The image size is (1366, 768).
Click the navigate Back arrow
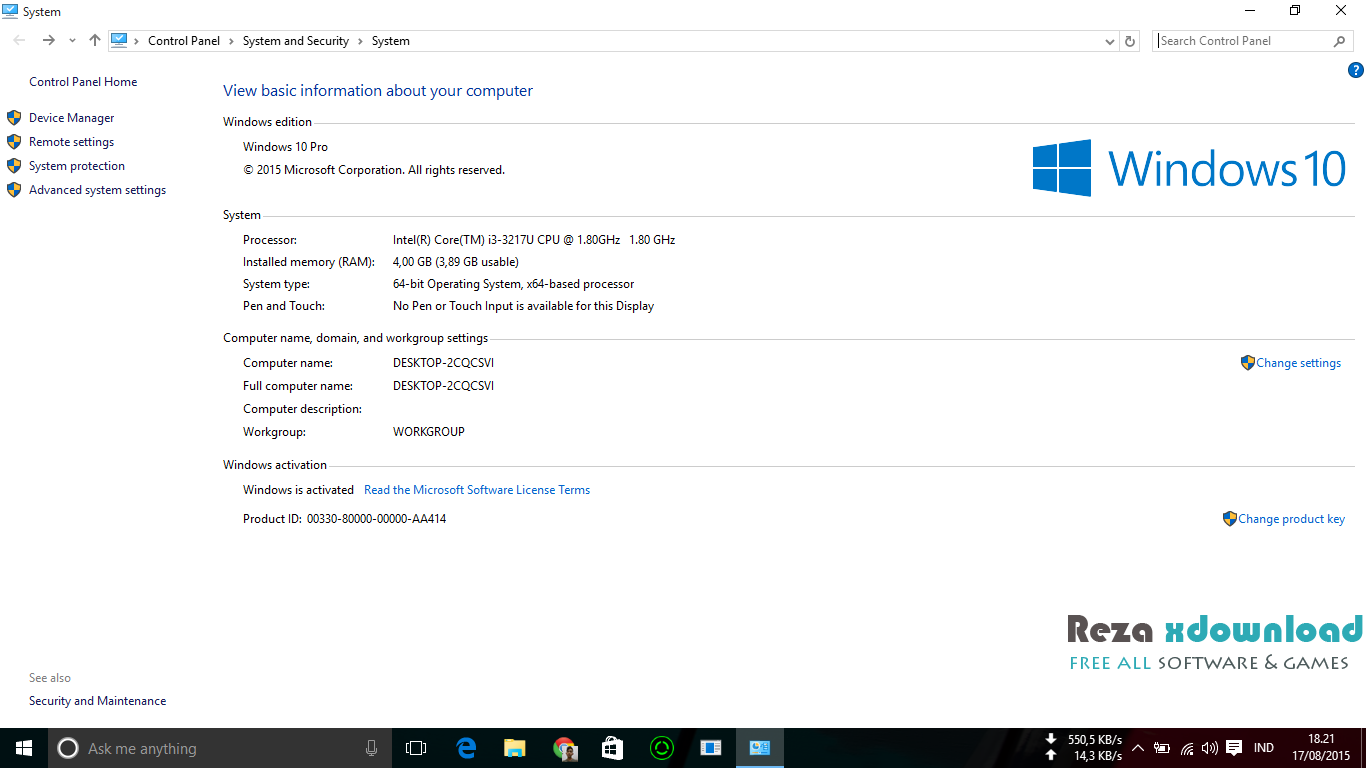click(18, 40)
